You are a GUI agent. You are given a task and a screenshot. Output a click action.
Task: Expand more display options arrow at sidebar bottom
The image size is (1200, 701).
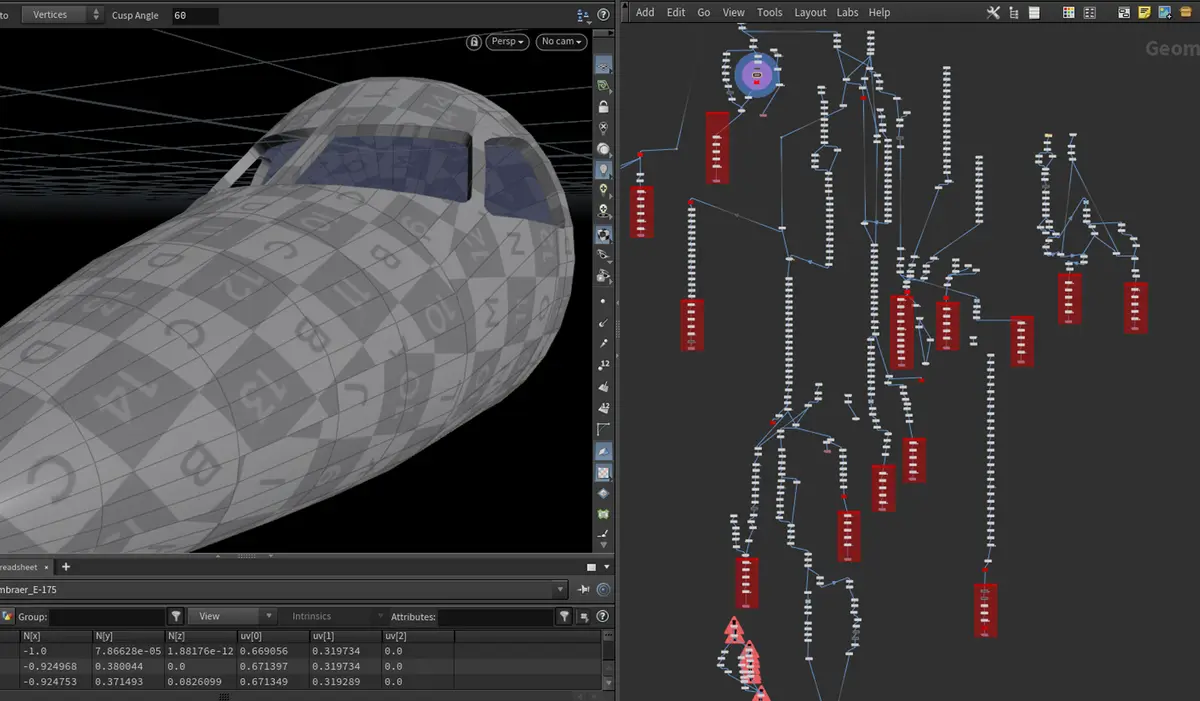coord(604,546)
